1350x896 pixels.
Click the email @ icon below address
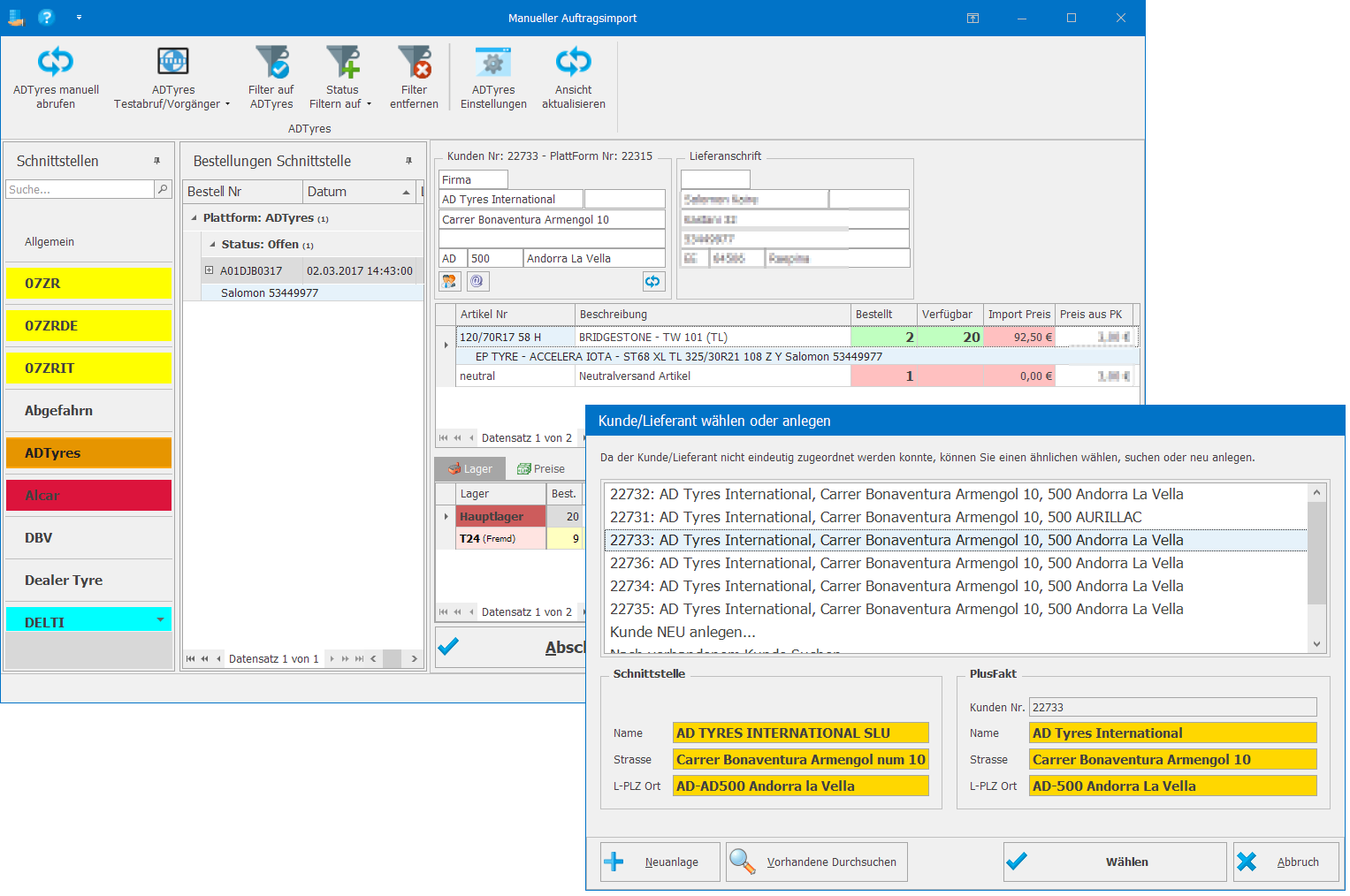477,281
